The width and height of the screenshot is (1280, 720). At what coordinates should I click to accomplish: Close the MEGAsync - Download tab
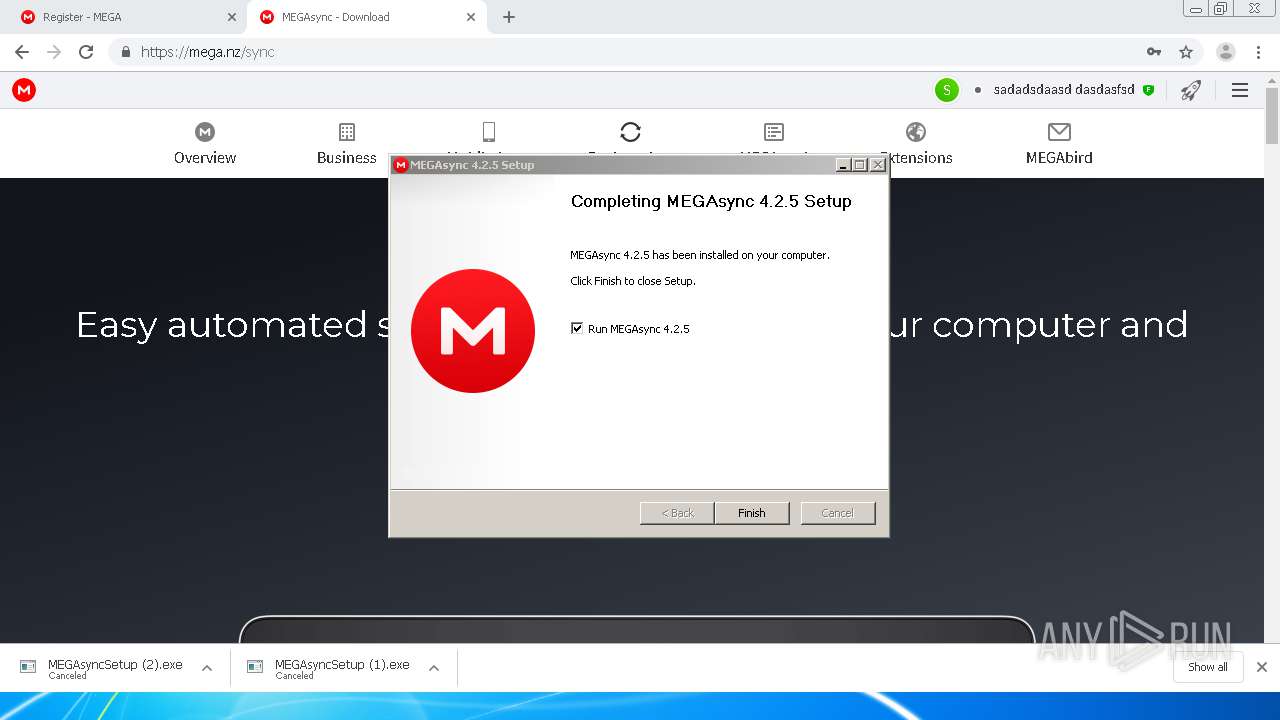pos(470,17)
